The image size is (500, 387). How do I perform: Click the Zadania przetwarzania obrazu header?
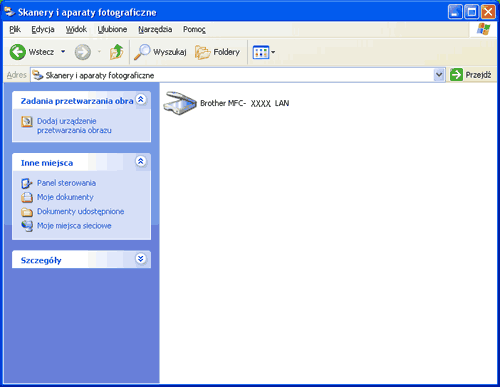tap(77, 101)
